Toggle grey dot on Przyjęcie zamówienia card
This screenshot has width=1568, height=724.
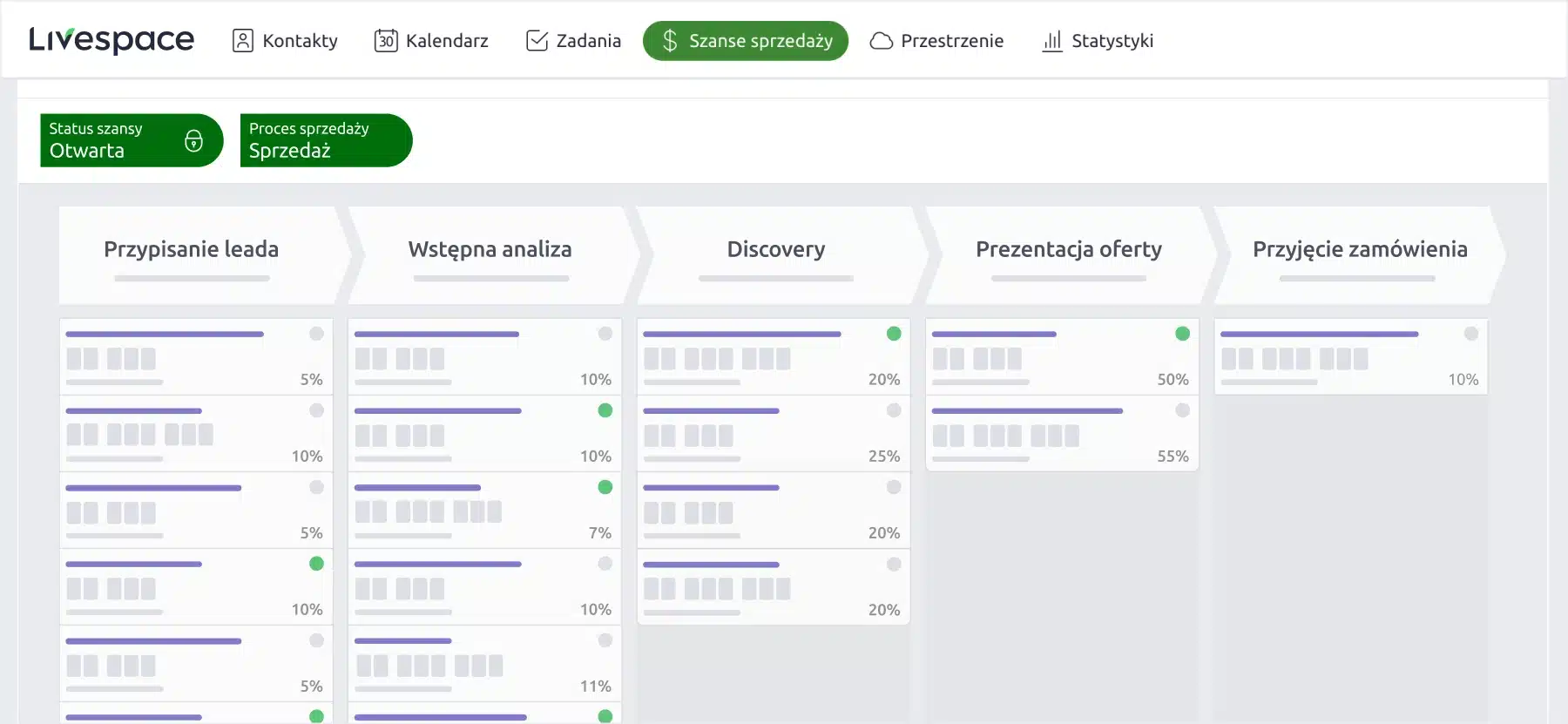click(x=1471, y=334)
